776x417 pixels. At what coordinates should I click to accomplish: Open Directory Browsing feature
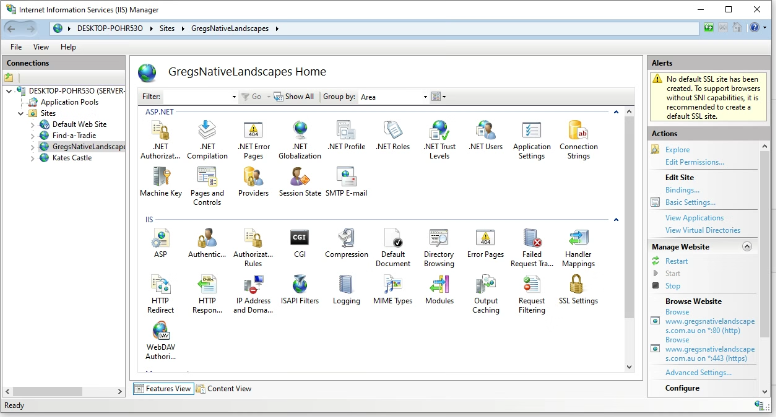(439, 247)
